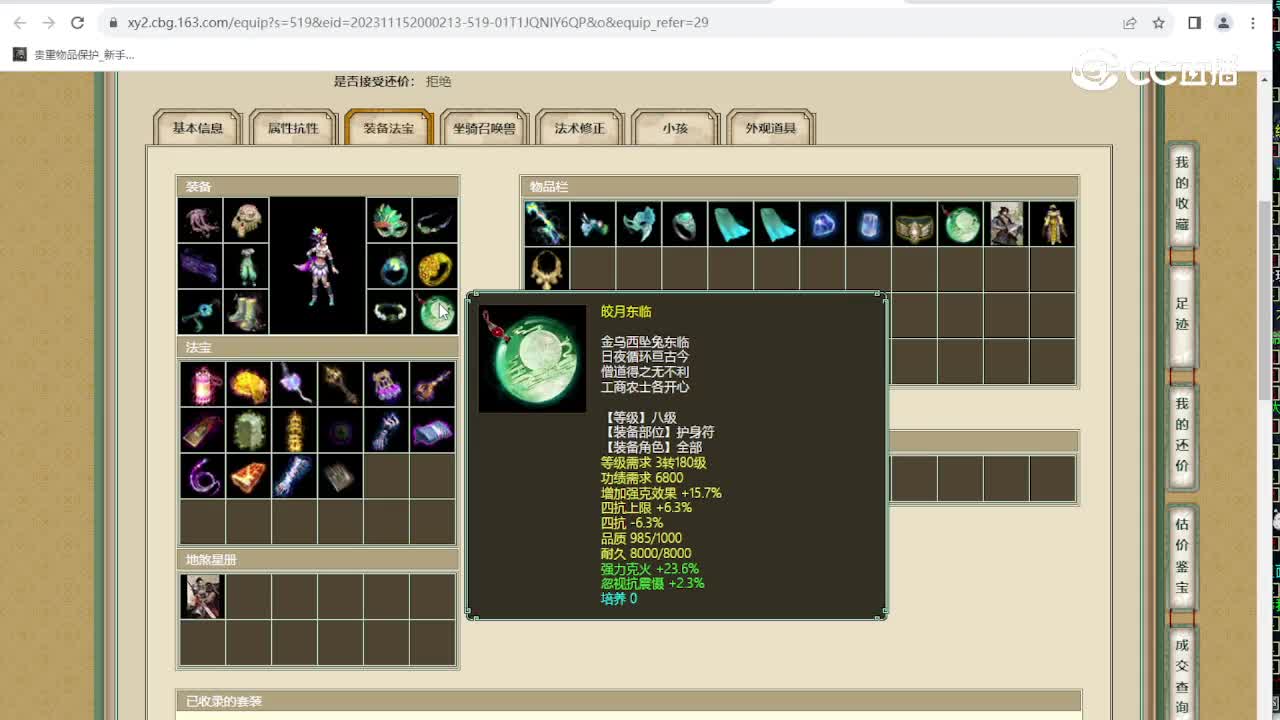Click the dark purple orb treasure
Screen dimensions: 1280x720
tap(340, 430)
